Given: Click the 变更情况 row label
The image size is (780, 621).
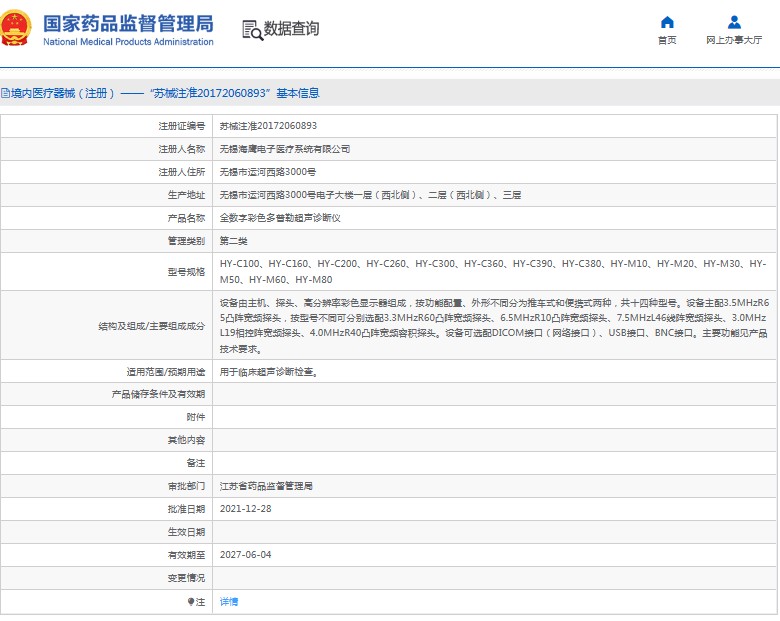Looking at the screenshot, I should point(186,578).
